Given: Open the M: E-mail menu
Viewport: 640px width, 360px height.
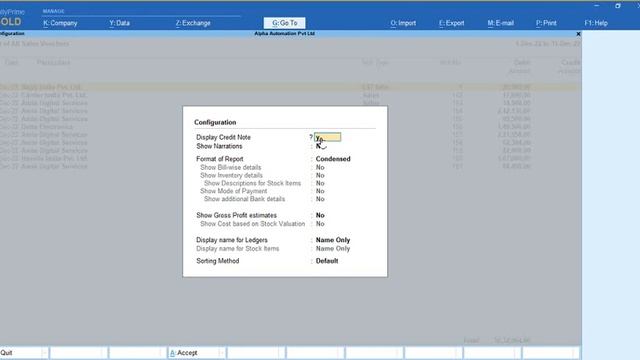Looking at the screenshot, I should pos(500,23).
